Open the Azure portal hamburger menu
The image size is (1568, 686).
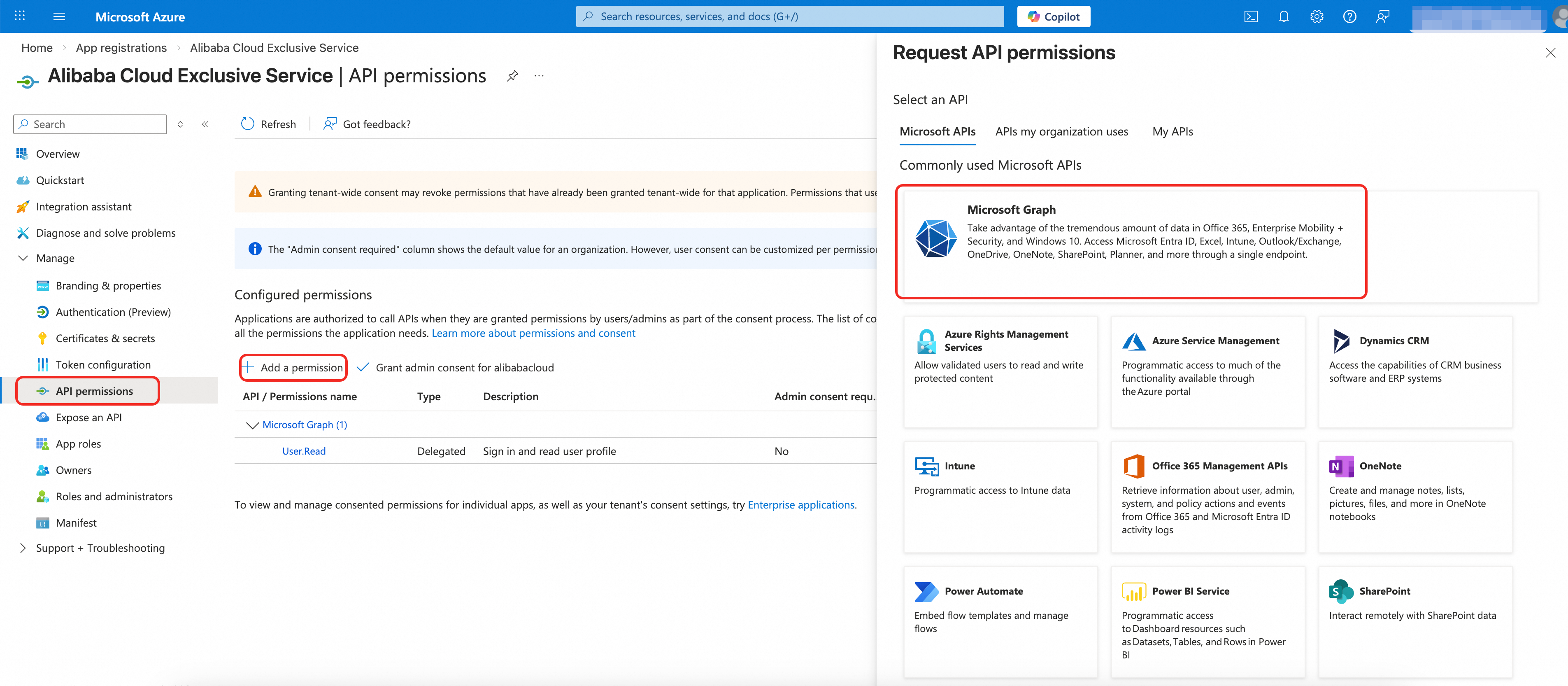pos(59,16)
